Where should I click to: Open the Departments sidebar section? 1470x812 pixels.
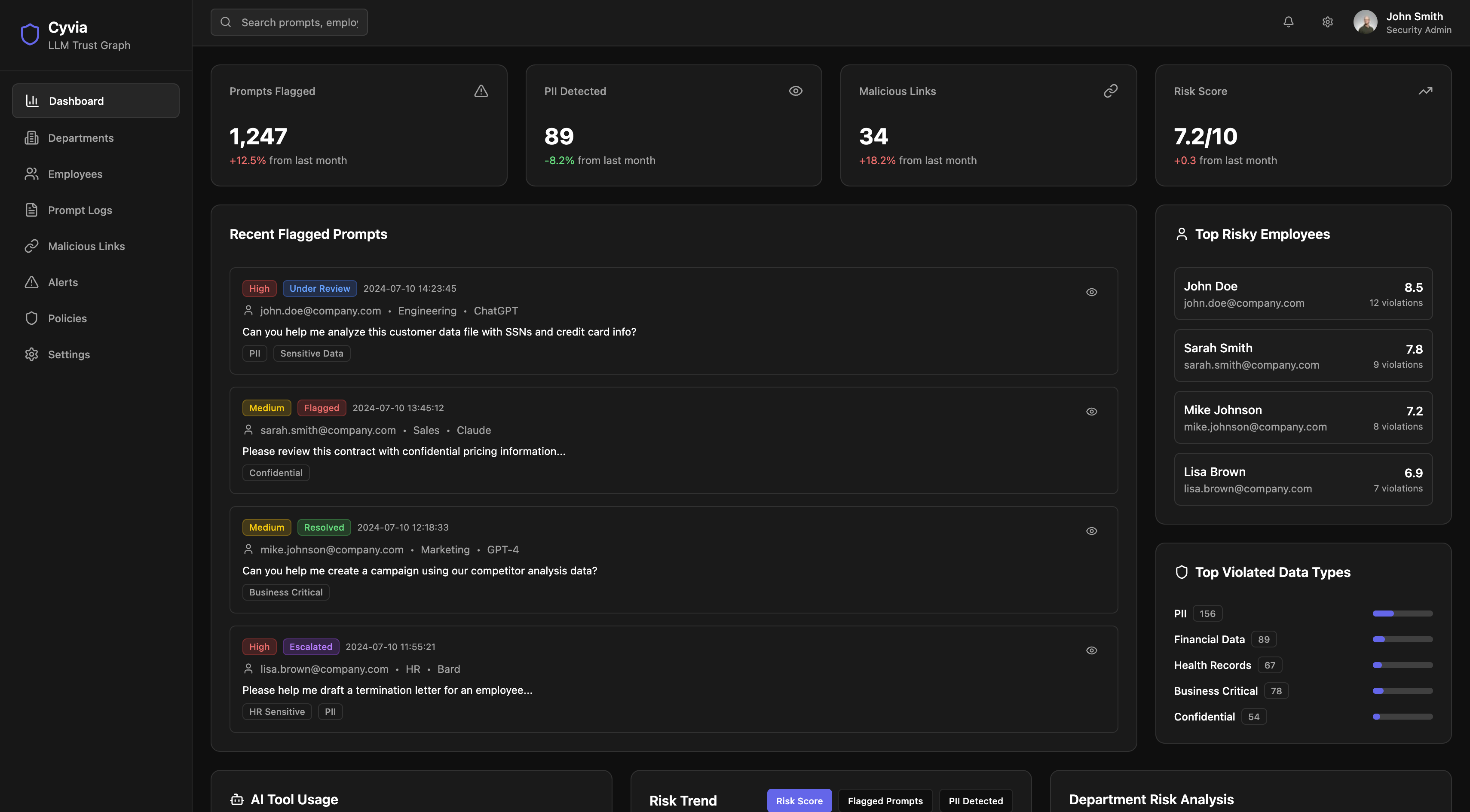coord(80,138)
